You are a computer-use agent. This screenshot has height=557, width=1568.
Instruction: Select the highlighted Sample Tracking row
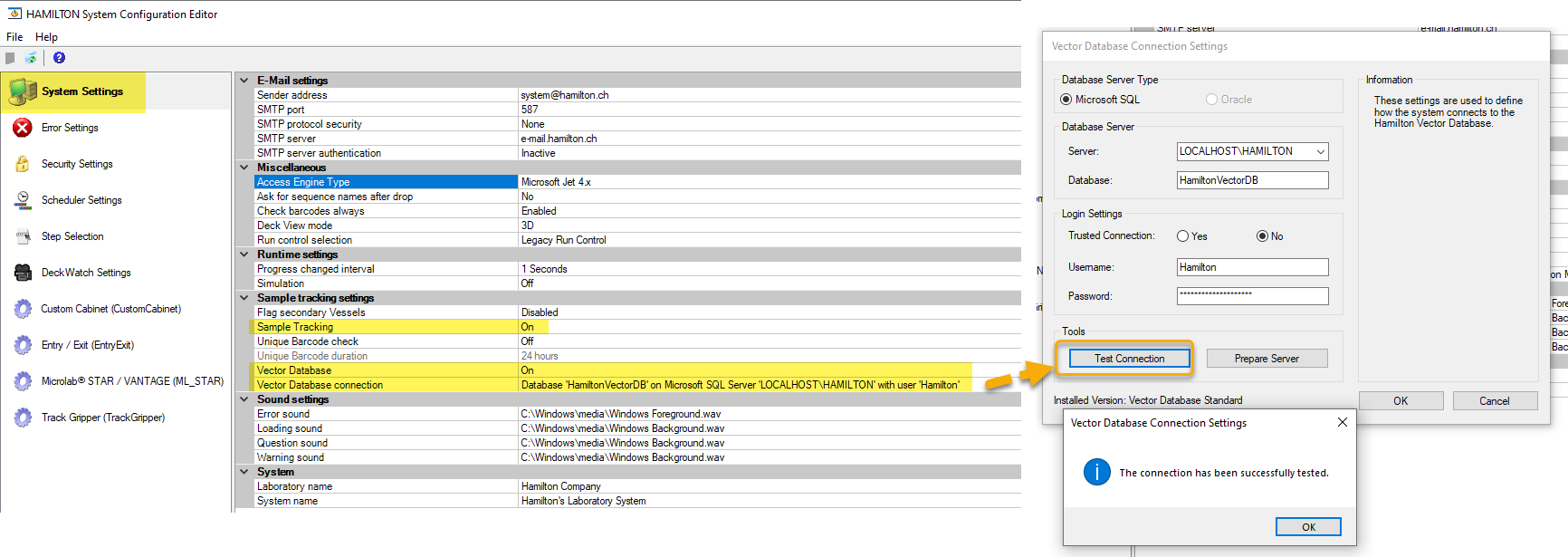coord(637,327)
